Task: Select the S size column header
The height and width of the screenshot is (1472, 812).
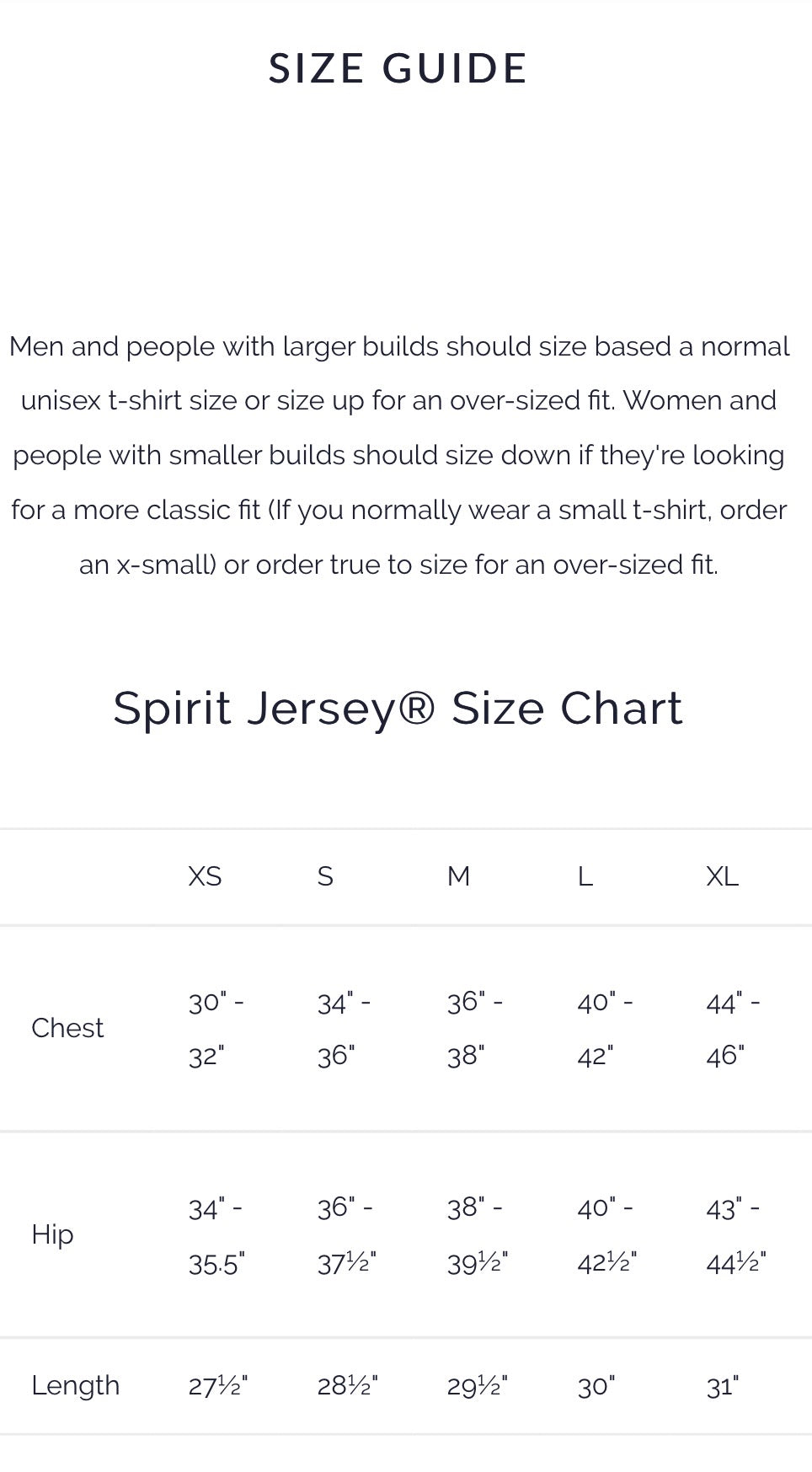Action: pos(325,876)
